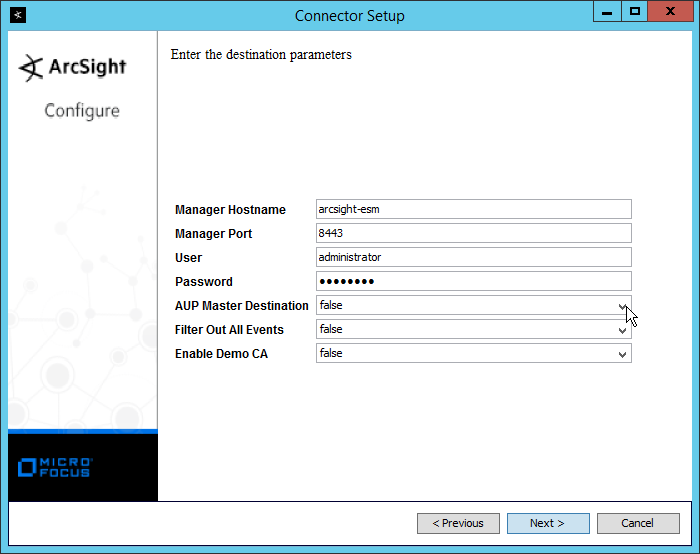Click the ArcSight logo in the sidebar
This screenshot has height=554, width=700.
pyautogui.click(x=73, y=68)
